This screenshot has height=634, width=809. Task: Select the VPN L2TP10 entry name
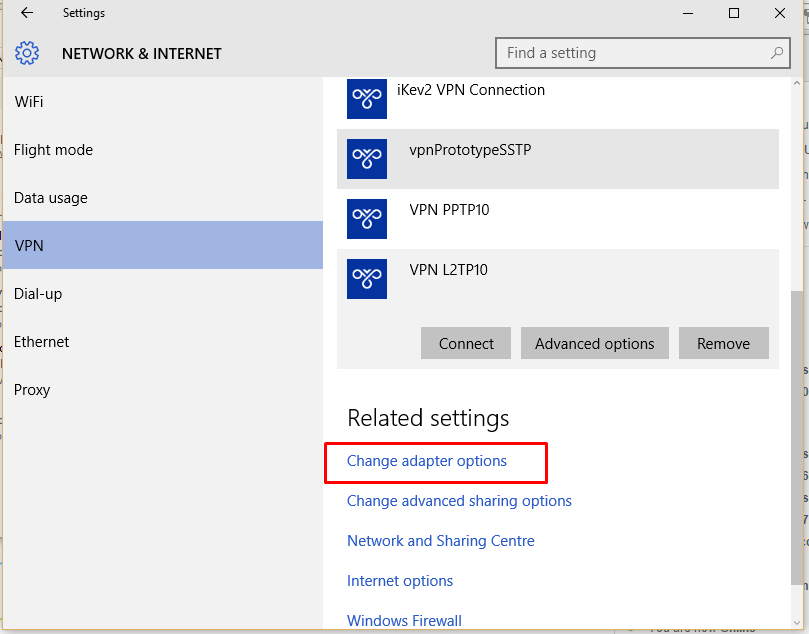click(448, 270)
